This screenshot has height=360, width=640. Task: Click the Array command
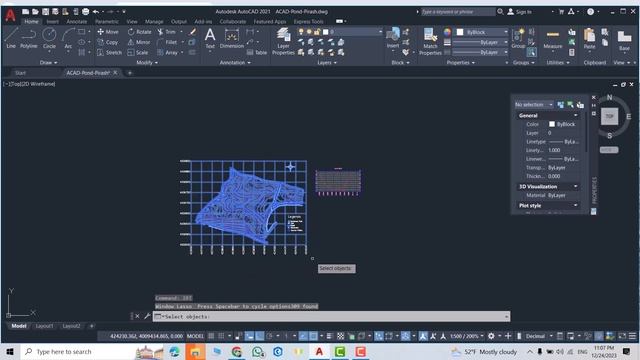[168, 52]
